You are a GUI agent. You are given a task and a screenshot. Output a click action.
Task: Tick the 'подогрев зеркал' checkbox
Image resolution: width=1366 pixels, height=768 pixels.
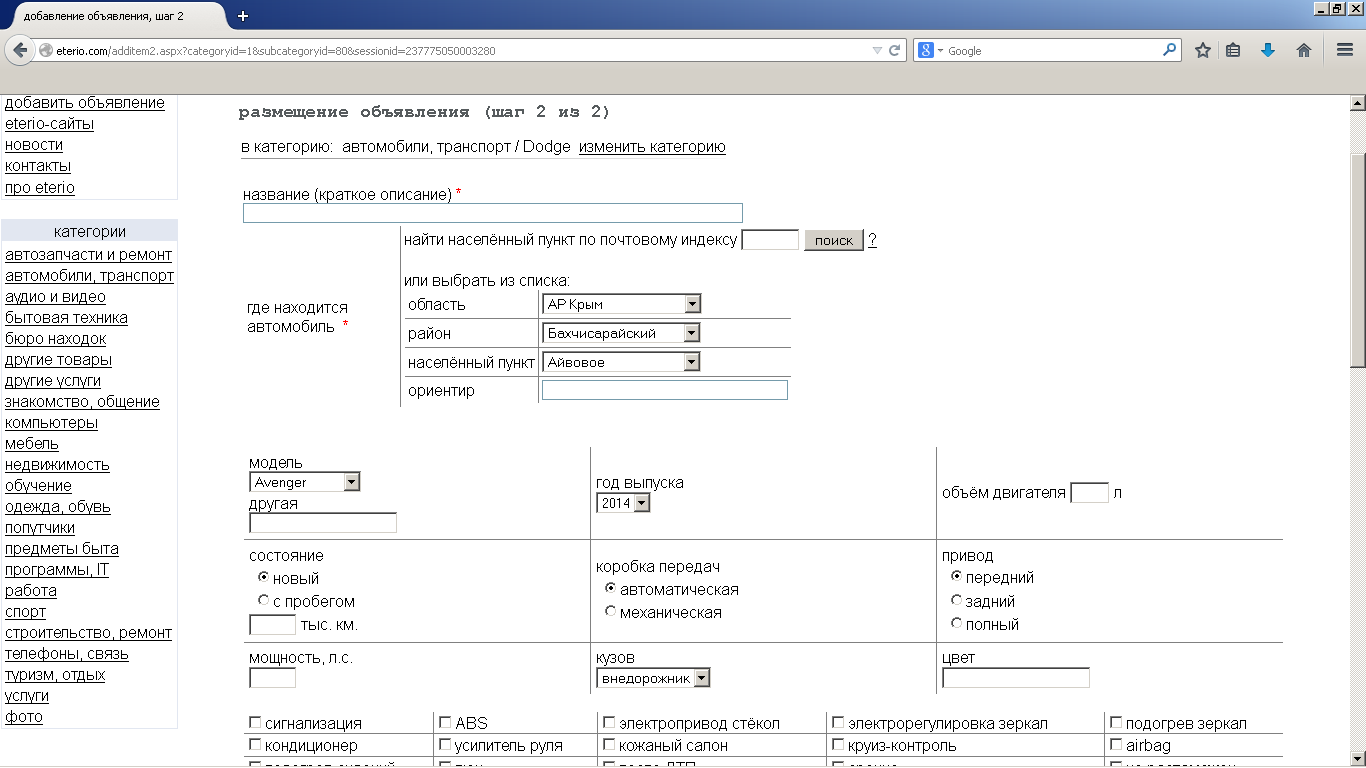1116,722
